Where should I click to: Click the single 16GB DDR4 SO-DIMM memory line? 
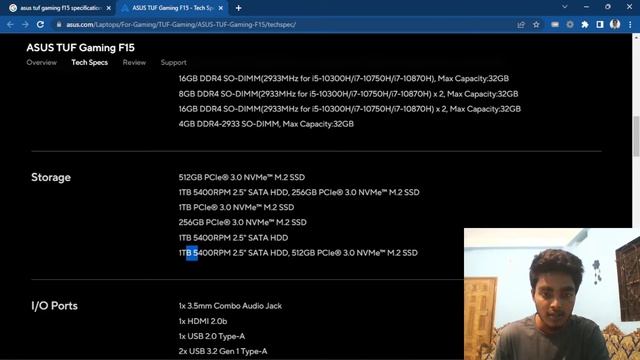(x=344, y=78)
